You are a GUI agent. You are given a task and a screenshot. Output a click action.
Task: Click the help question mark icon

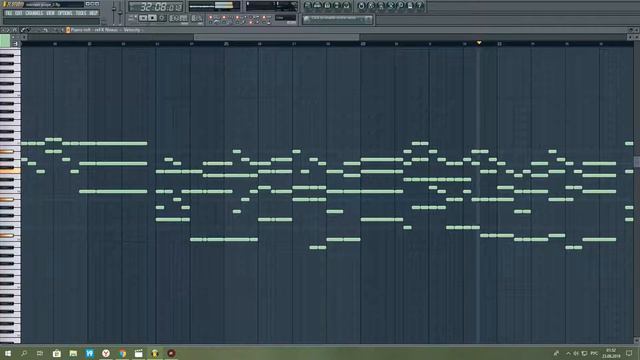[x=420, y=6]
